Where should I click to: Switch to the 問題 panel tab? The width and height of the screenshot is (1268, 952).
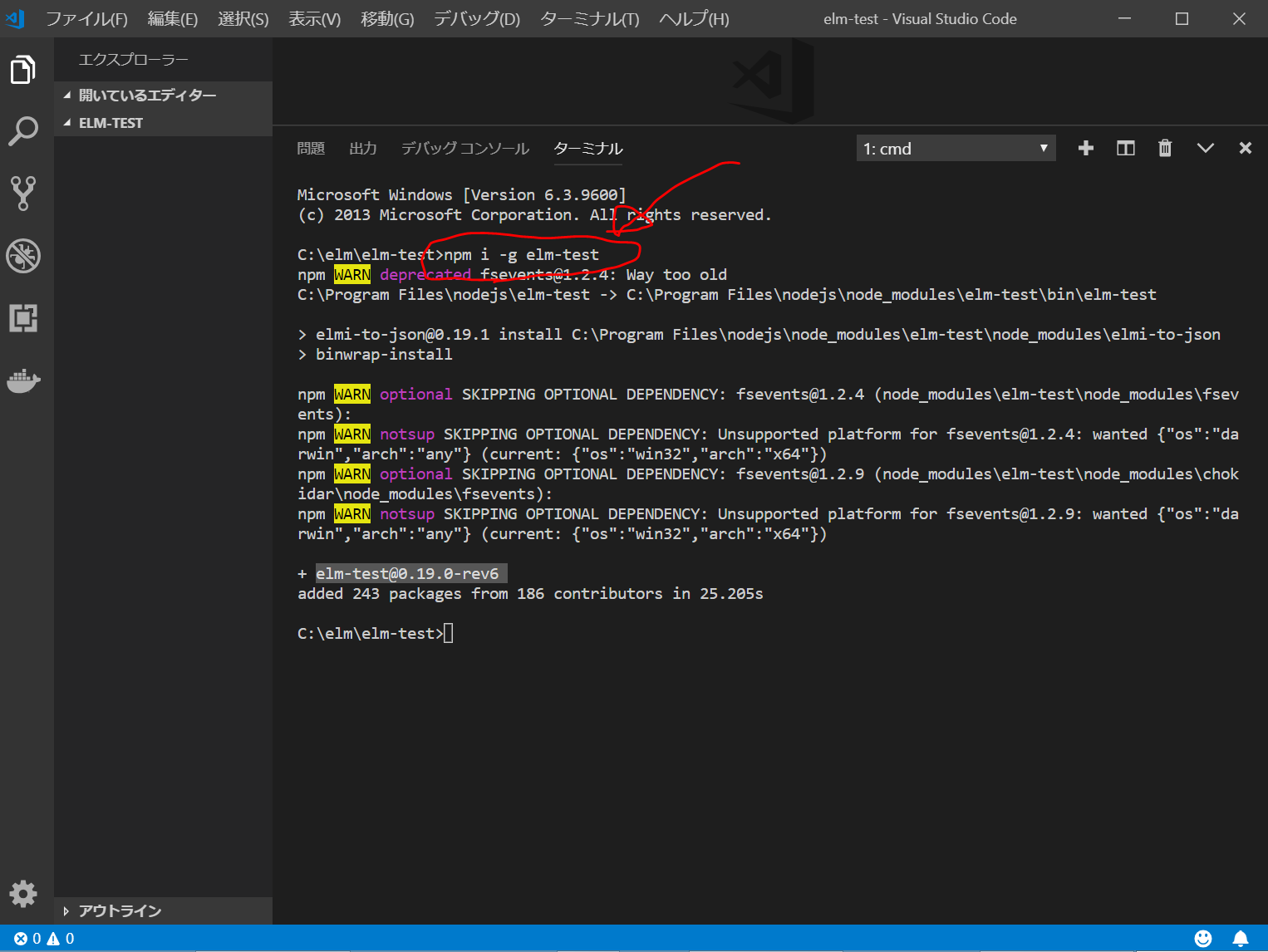coord(311,148)
